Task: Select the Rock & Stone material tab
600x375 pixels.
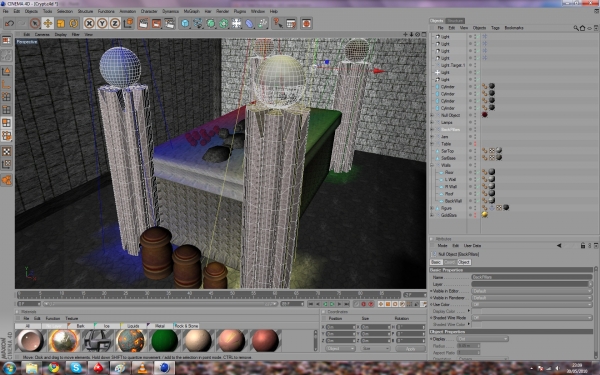Action: 186,326
